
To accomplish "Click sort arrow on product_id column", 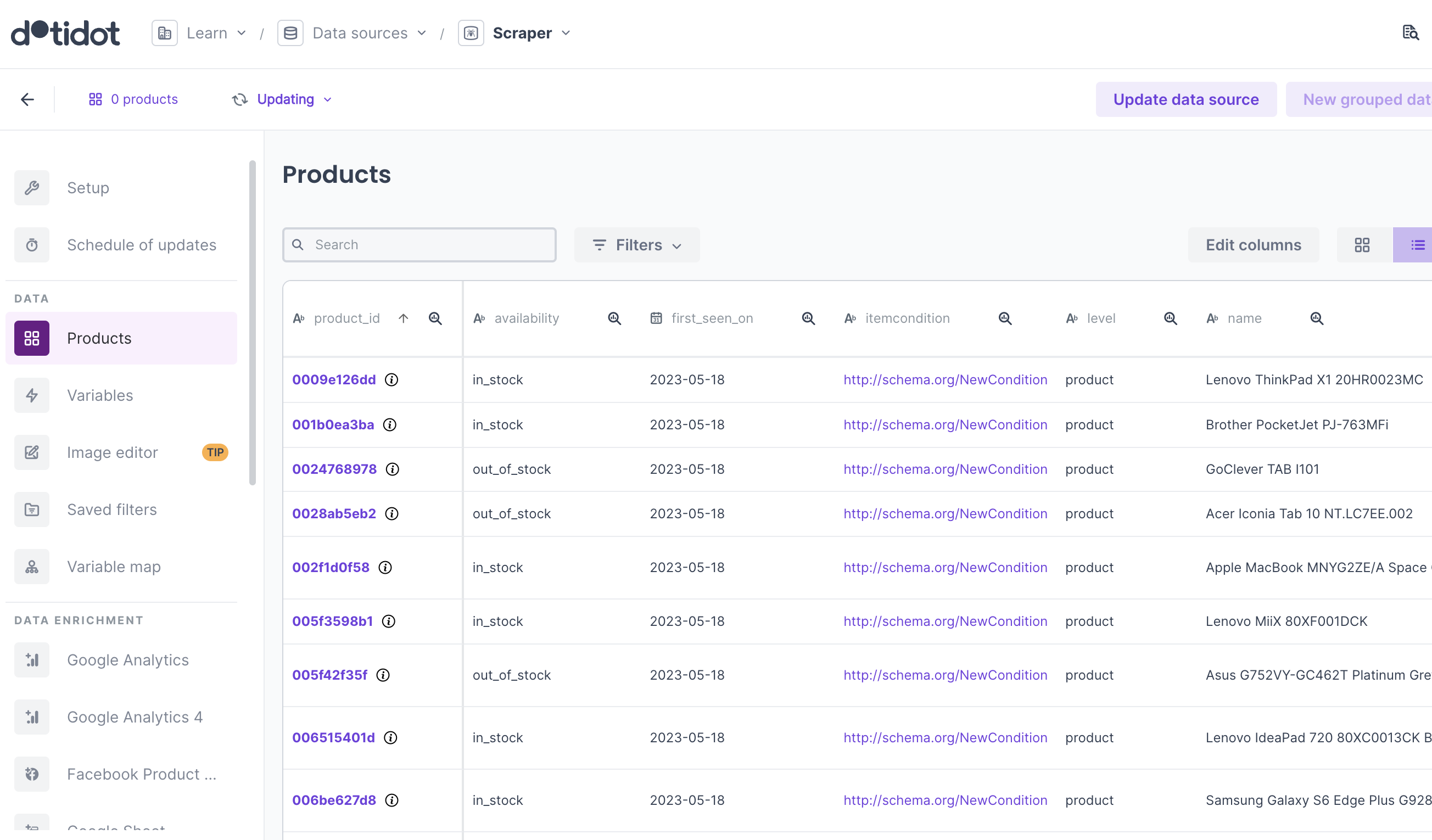I will 404,318.
